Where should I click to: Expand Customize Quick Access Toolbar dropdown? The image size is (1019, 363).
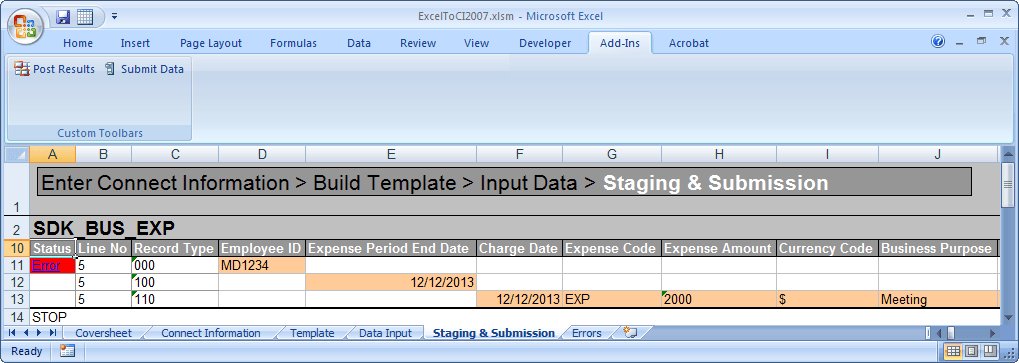click(x=114, y=16)
